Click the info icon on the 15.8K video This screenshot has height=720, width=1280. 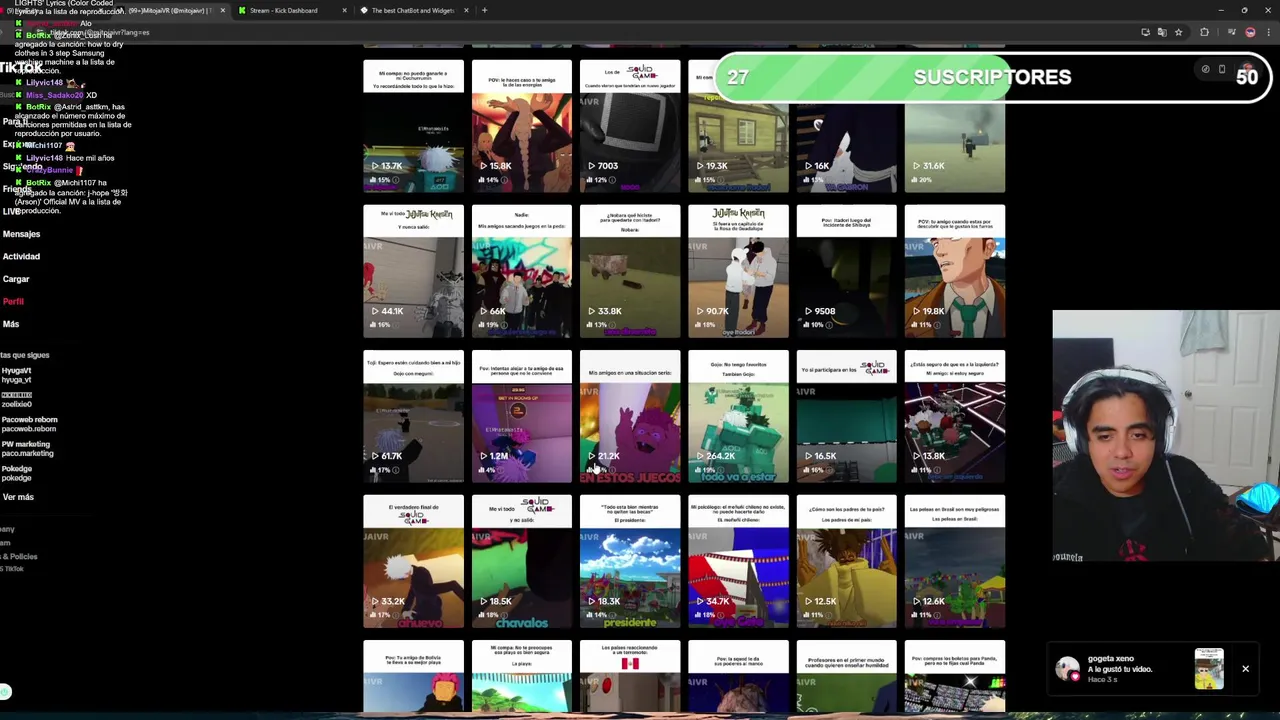(x=503, y=180)
